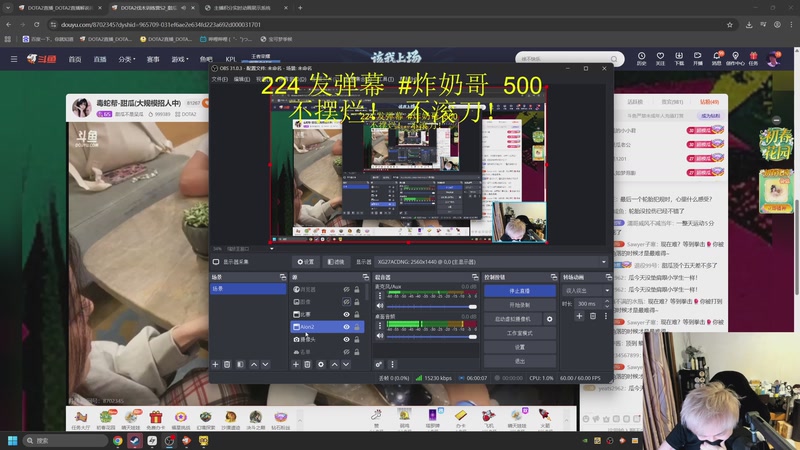
Task: Go to Douyu 赛事 nav item
Action: 153,59
